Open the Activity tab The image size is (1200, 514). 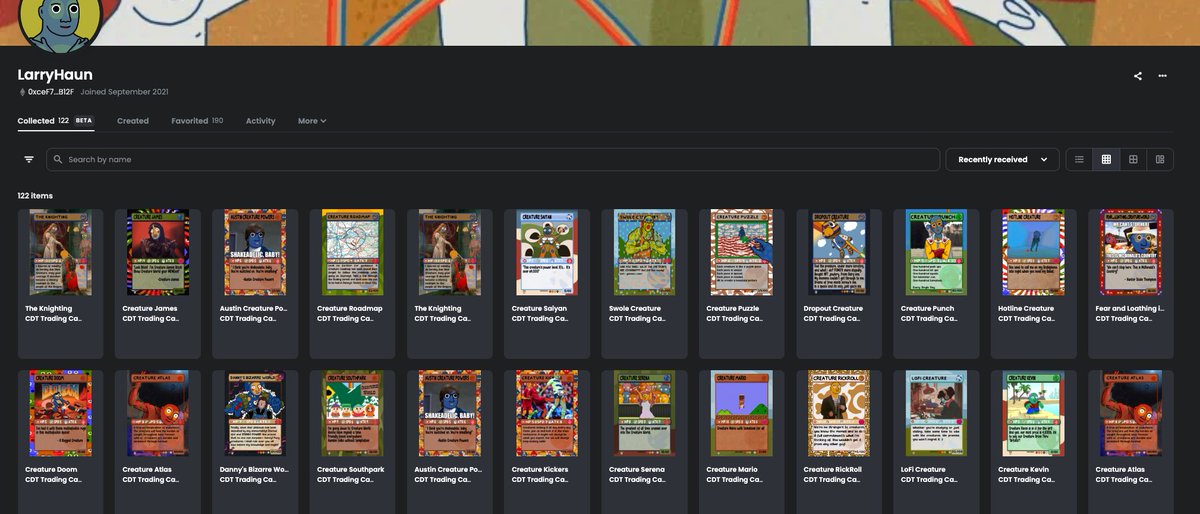click(x=261, y=121)
